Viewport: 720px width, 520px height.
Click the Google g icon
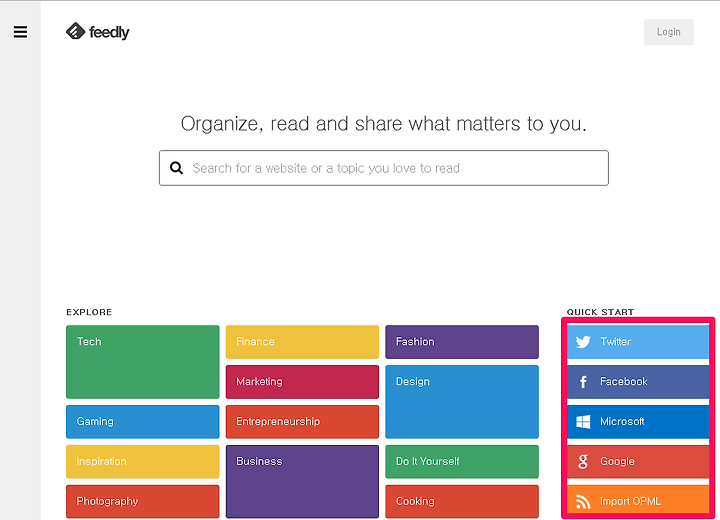coord(583,462)
